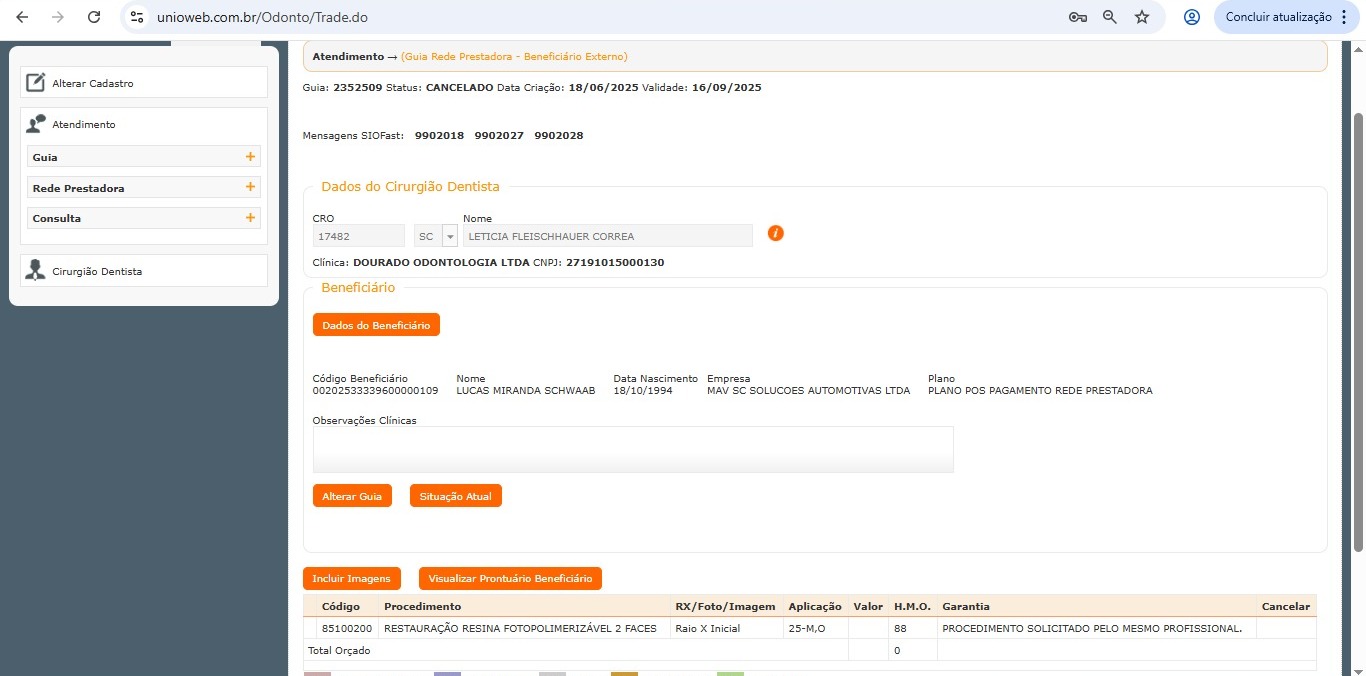Click the orange info icon beside dentist name
Image resolution: width=1366 pixels, height=676 pixels.
[775, 233]
